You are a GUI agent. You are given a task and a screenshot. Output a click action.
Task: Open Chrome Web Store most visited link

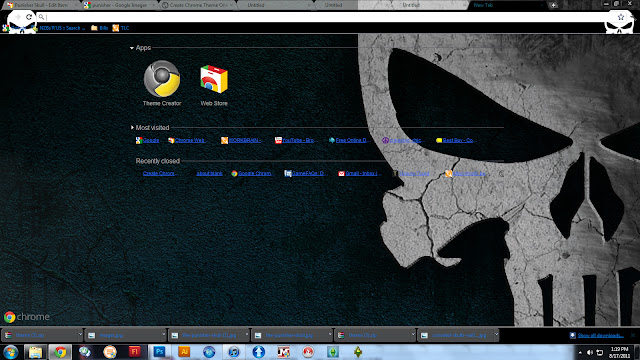coord(187,140)
